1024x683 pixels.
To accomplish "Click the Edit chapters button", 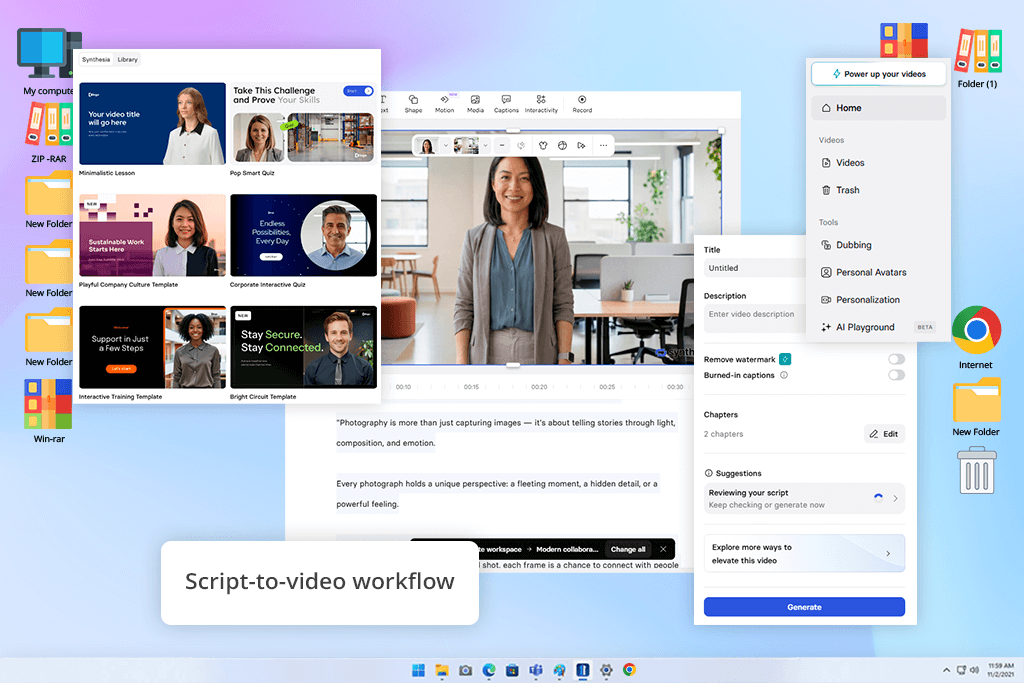I will (x=884, y=434).
